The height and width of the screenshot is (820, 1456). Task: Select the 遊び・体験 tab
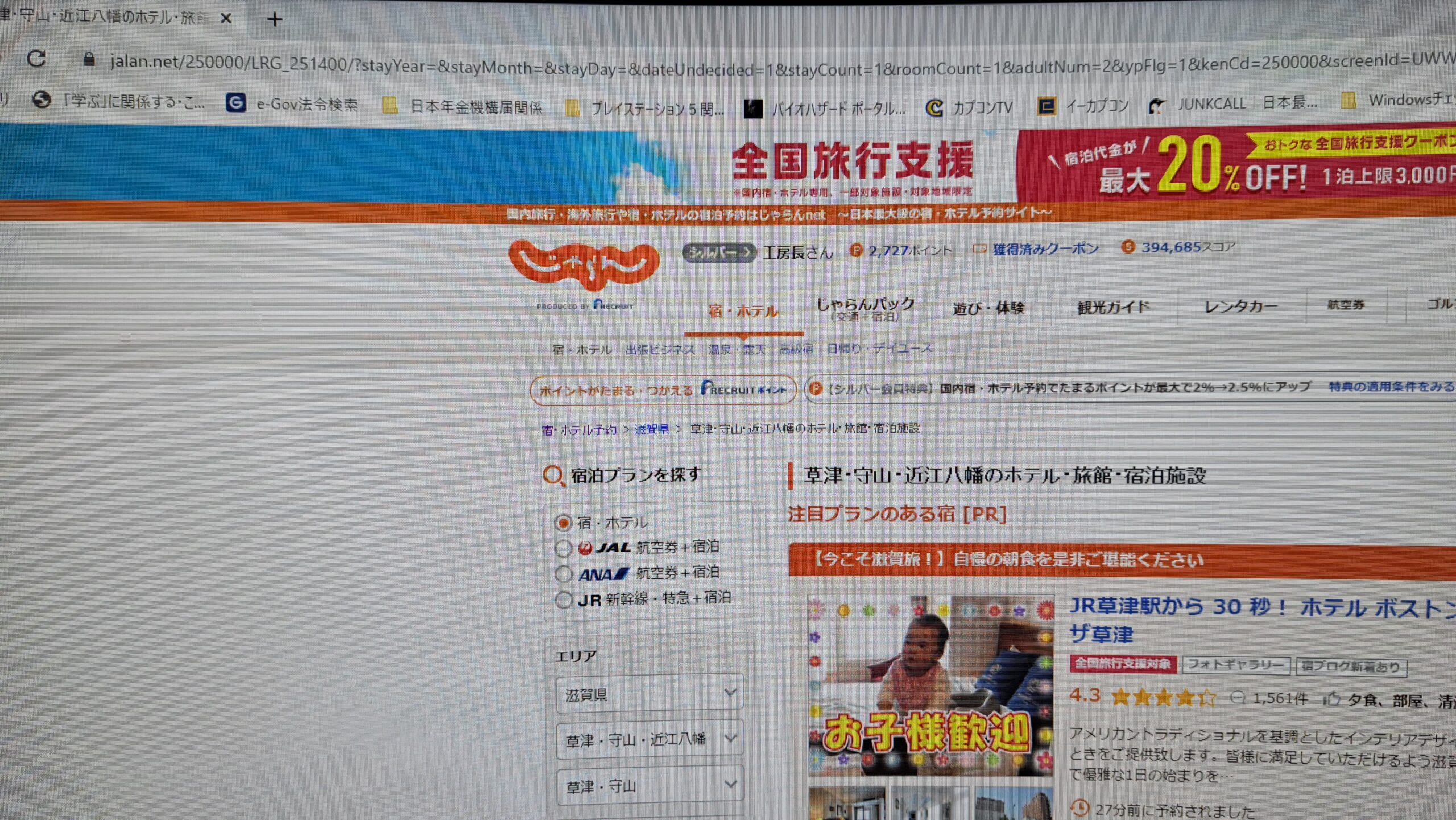(x=988, y=308)
